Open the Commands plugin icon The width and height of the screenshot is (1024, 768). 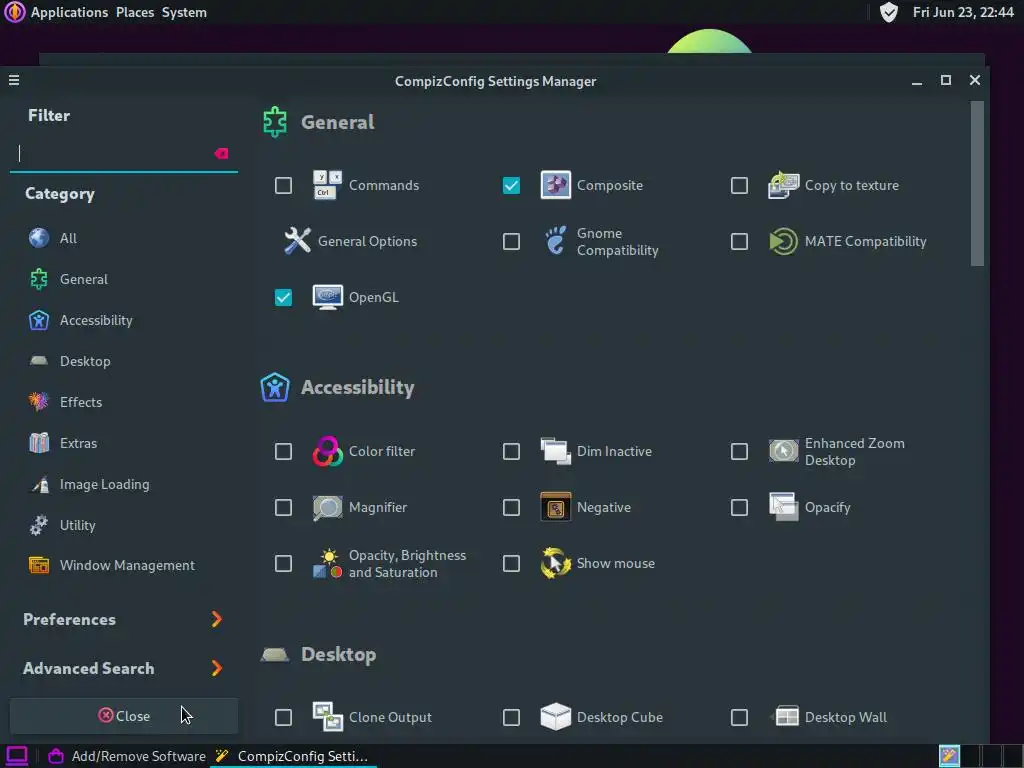(x=327, y=185)
